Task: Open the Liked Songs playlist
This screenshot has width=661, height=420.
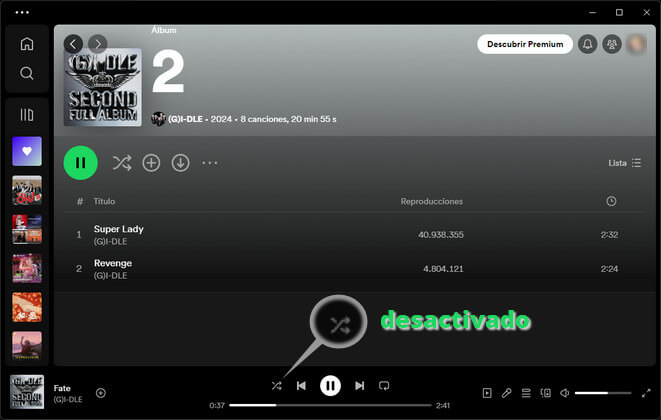Action: tap(27, 151)
